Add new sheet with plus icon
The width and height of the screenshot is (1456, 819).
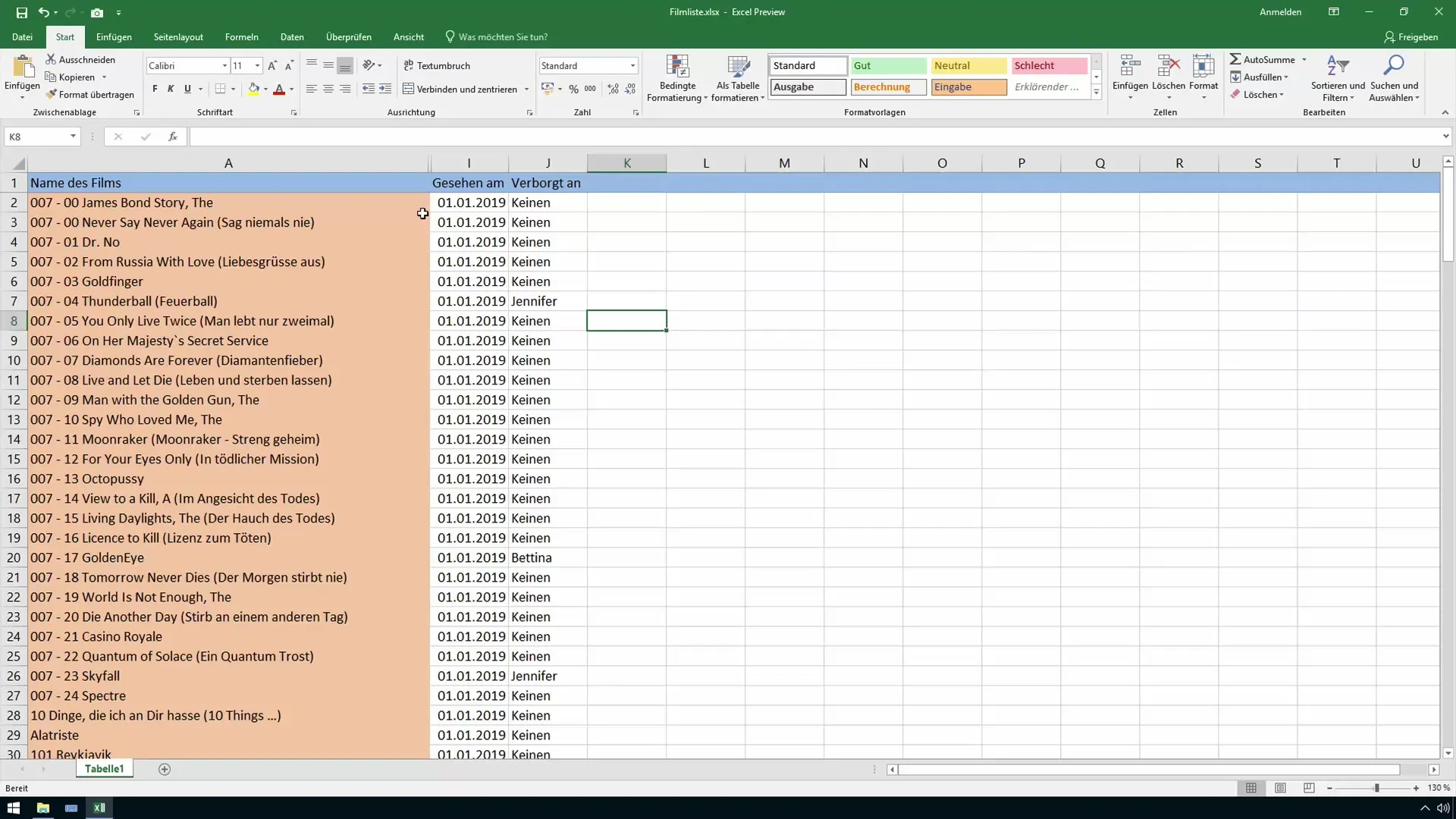coord(165,769)
